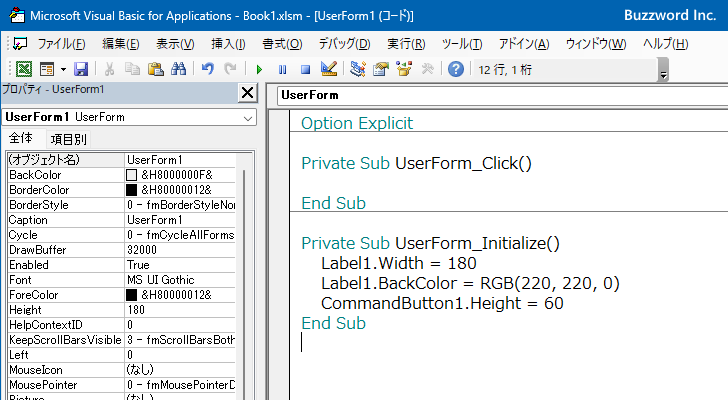Click the VBA application icon in title bar
728x400 pixels.
(x=17, y=15)
